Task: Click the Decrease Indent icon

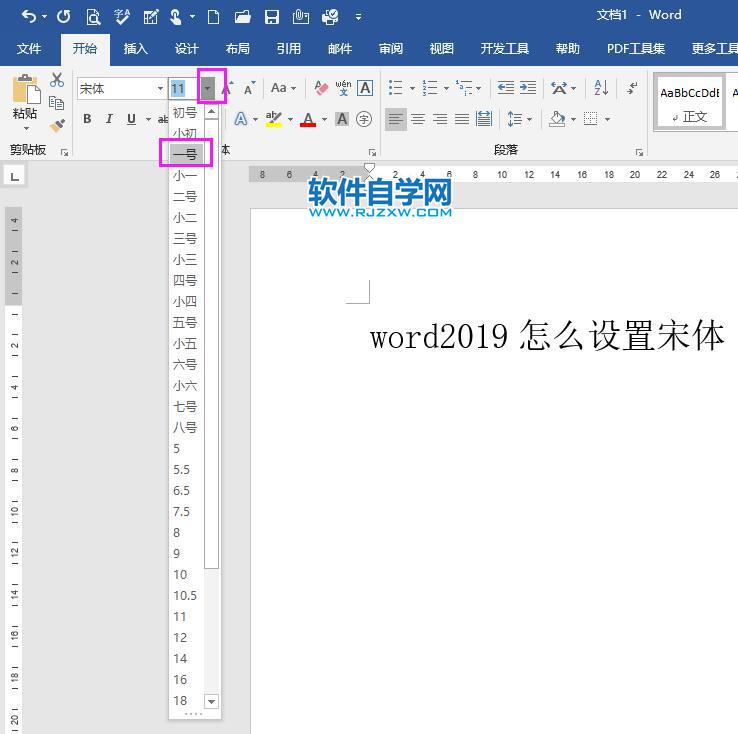Action: click(x=506, y=88)
